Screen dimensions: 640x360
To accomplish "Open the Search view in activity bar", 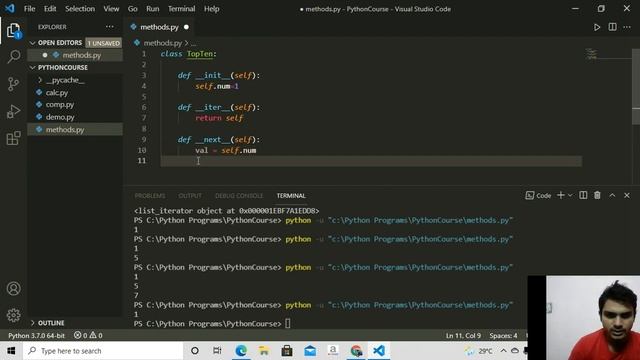I will 13,56.
